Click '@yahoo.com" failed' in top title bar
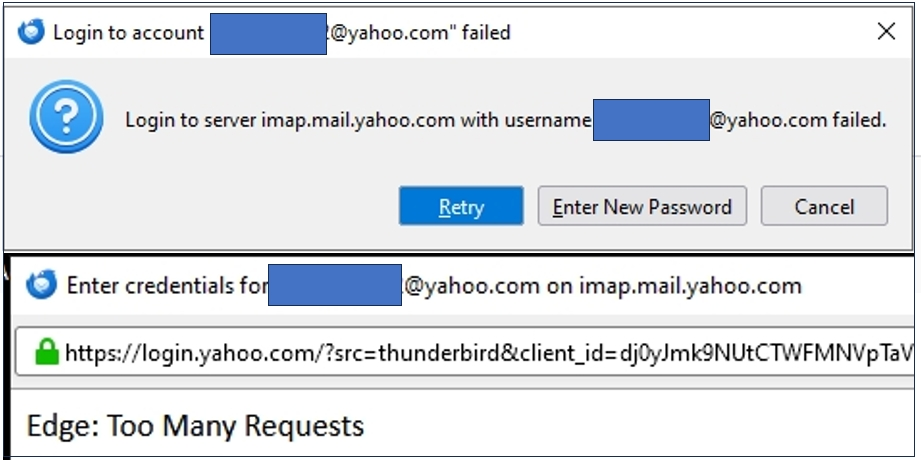Viewport: 921px width, 460px height. pyautogui.click(x=420, y=33)
